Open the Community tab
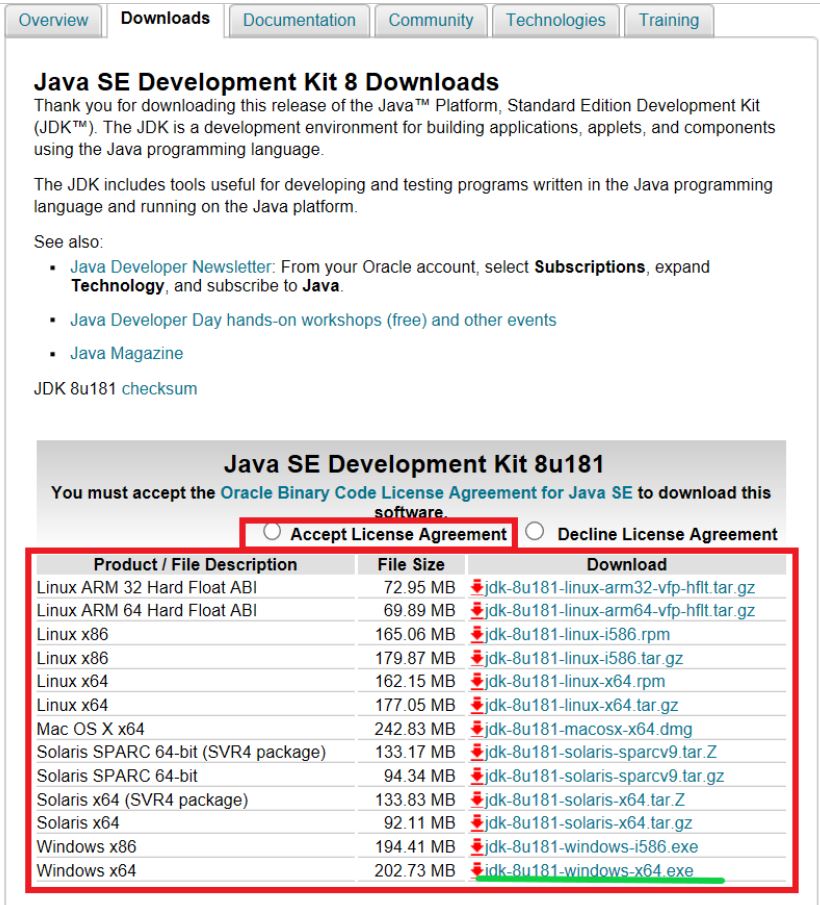 point(430,20)
